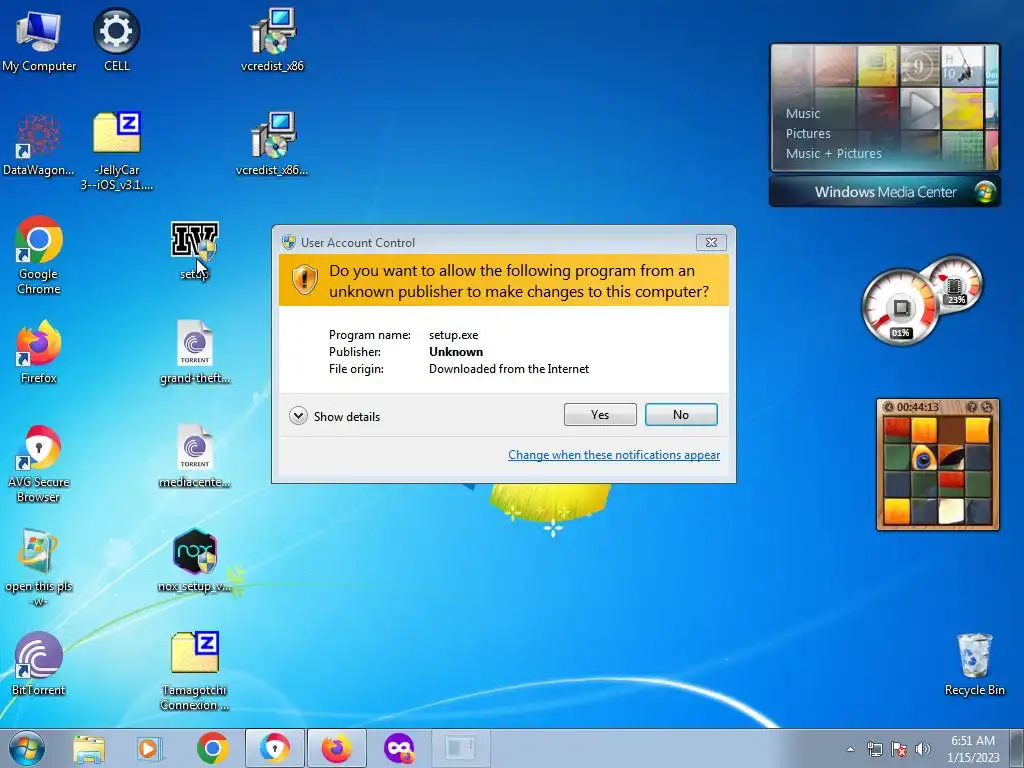This screenshot has width=1024, height=768.
Task: Launch Google Chrome desktop shortcut
Action: 39,256
